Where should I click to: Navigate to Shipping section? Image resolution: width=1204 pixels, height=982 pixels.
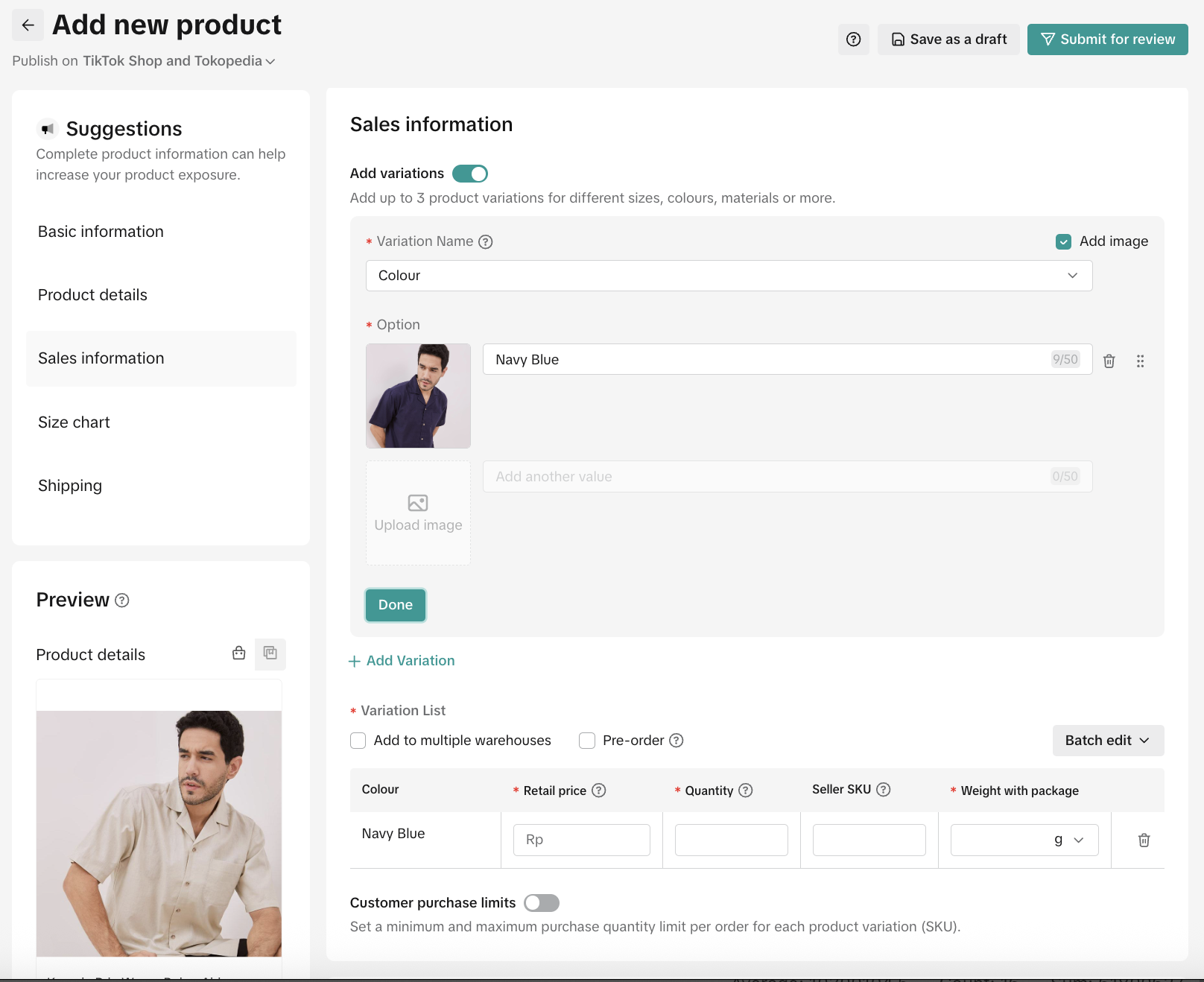coord(70,486)
